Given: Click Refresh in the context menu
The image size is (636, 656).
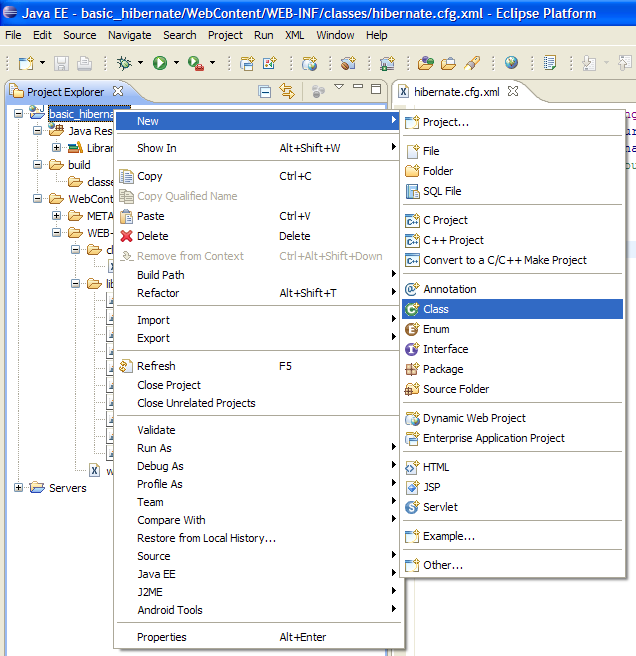Looking at the screenshot, I should coord(258,366).
